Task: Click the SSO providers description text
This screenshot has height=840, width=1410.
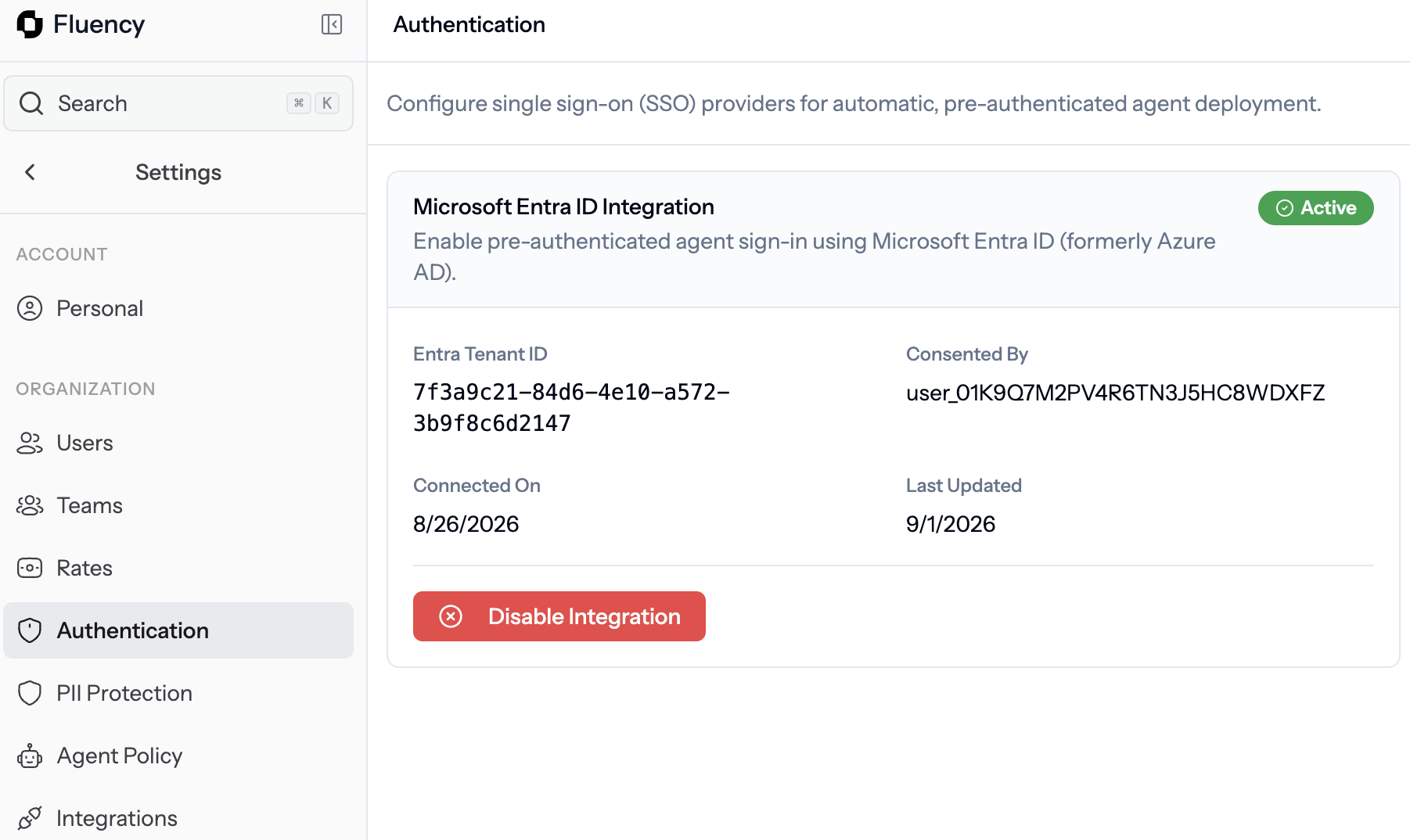Action: tap(854, 103)
